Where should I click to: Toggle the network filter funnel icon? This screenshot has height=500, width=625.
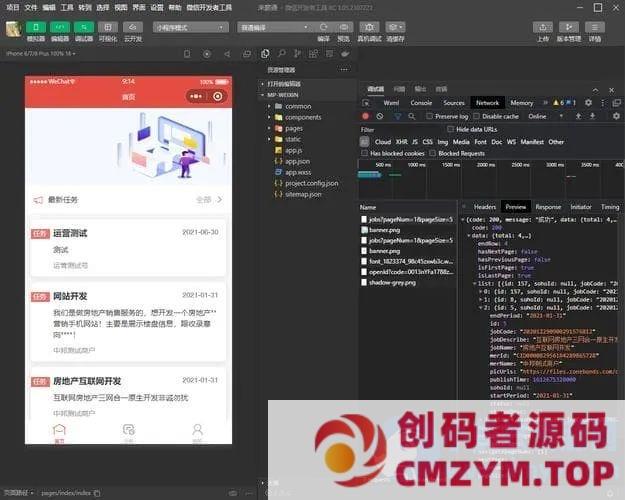click(397, 116)
